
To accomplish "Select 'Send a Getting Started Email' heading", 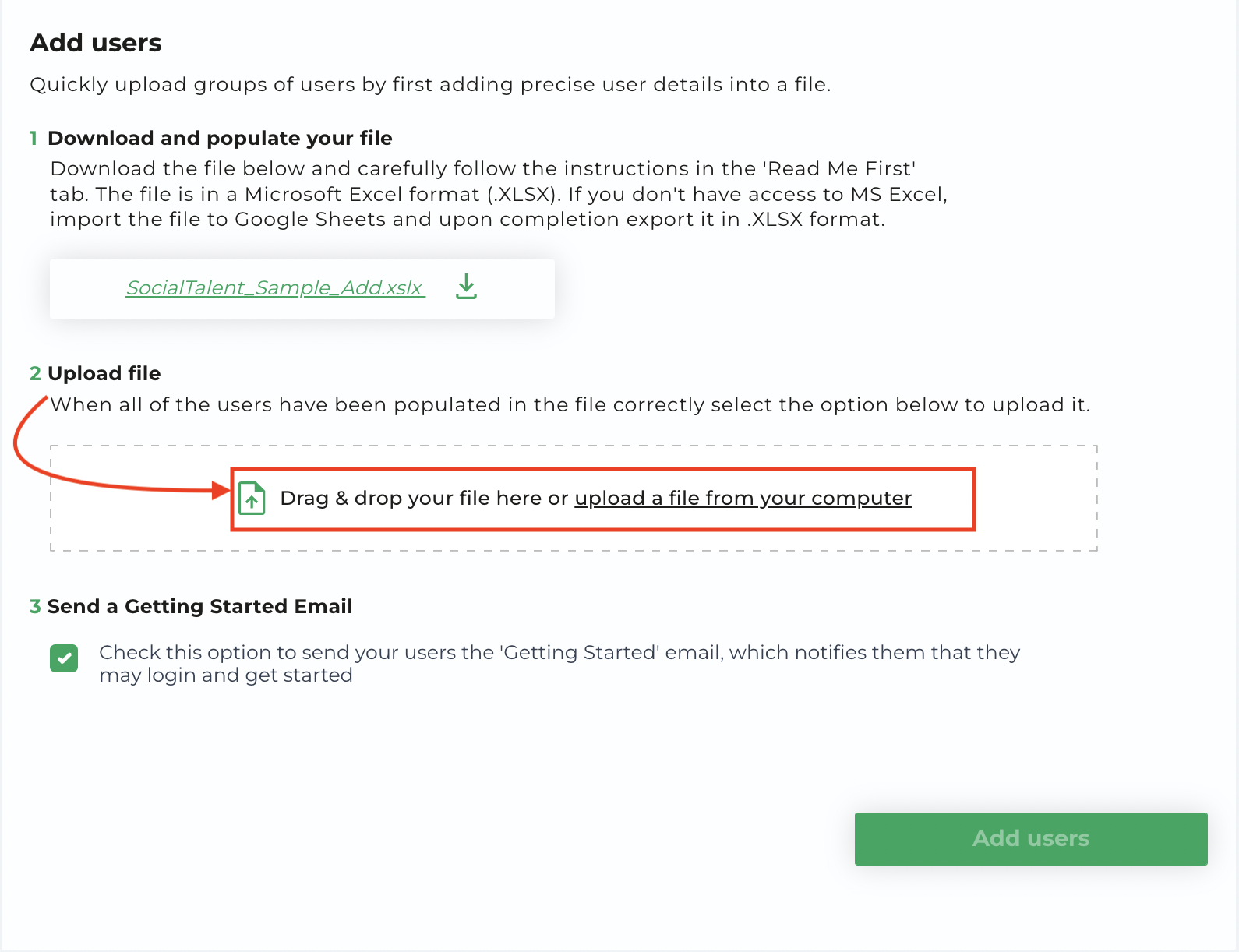I will (200, 606).
